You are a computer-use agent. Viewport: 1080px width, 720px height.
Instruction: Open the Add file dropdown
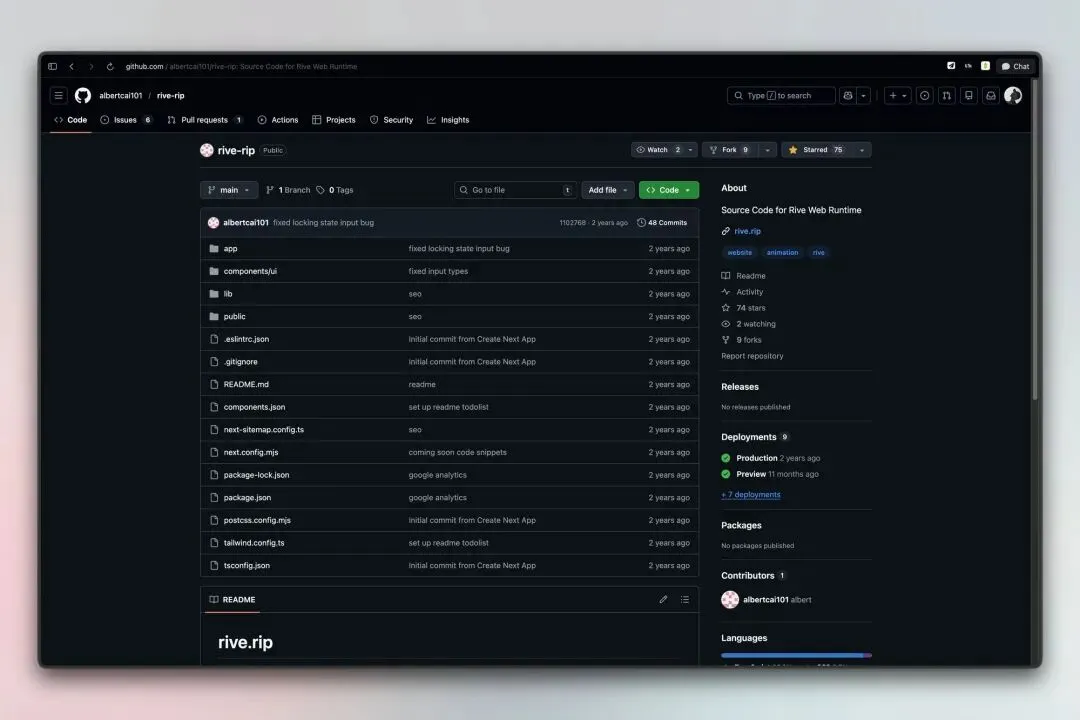tap(608, 190)
